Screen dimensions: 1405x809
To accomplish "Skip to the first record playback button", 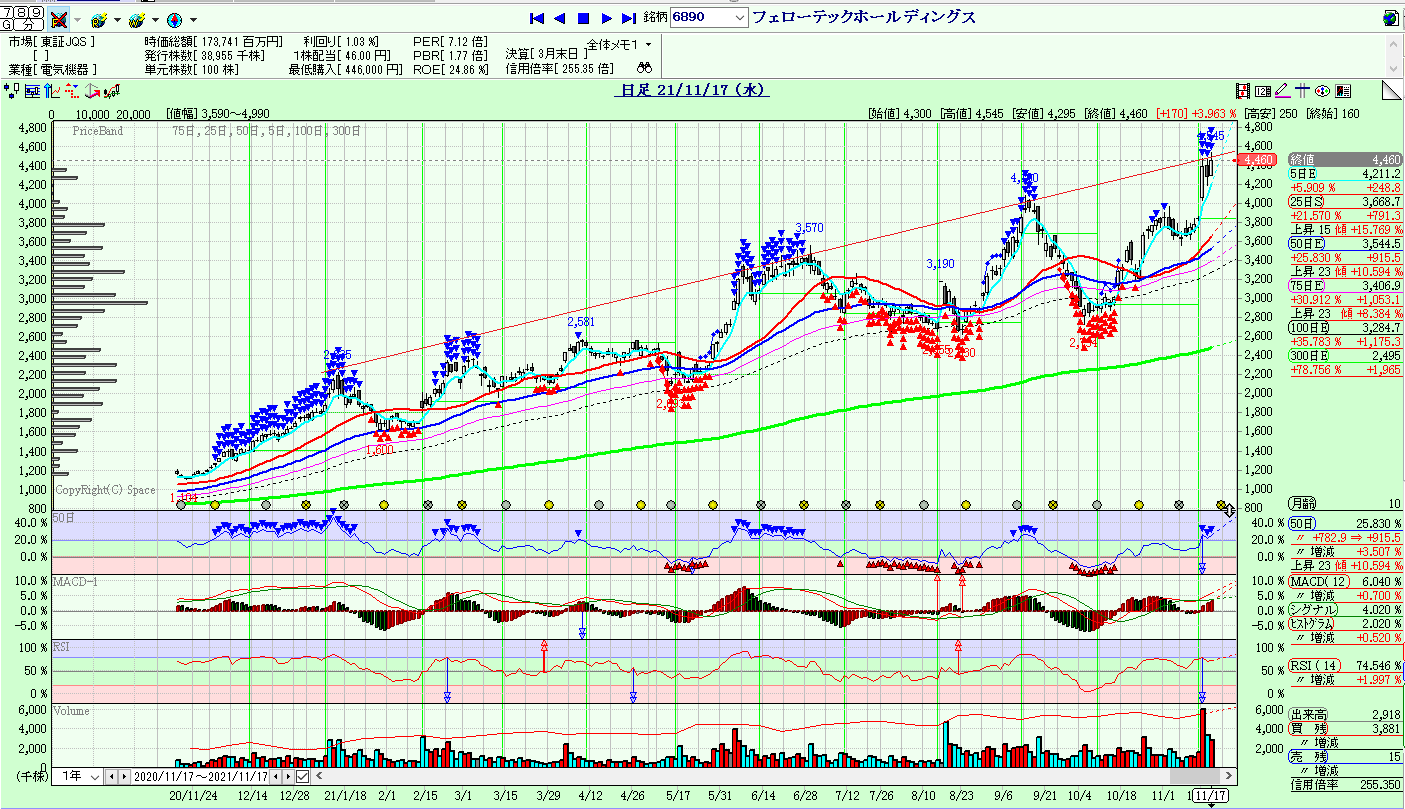I will click(536, 18).
